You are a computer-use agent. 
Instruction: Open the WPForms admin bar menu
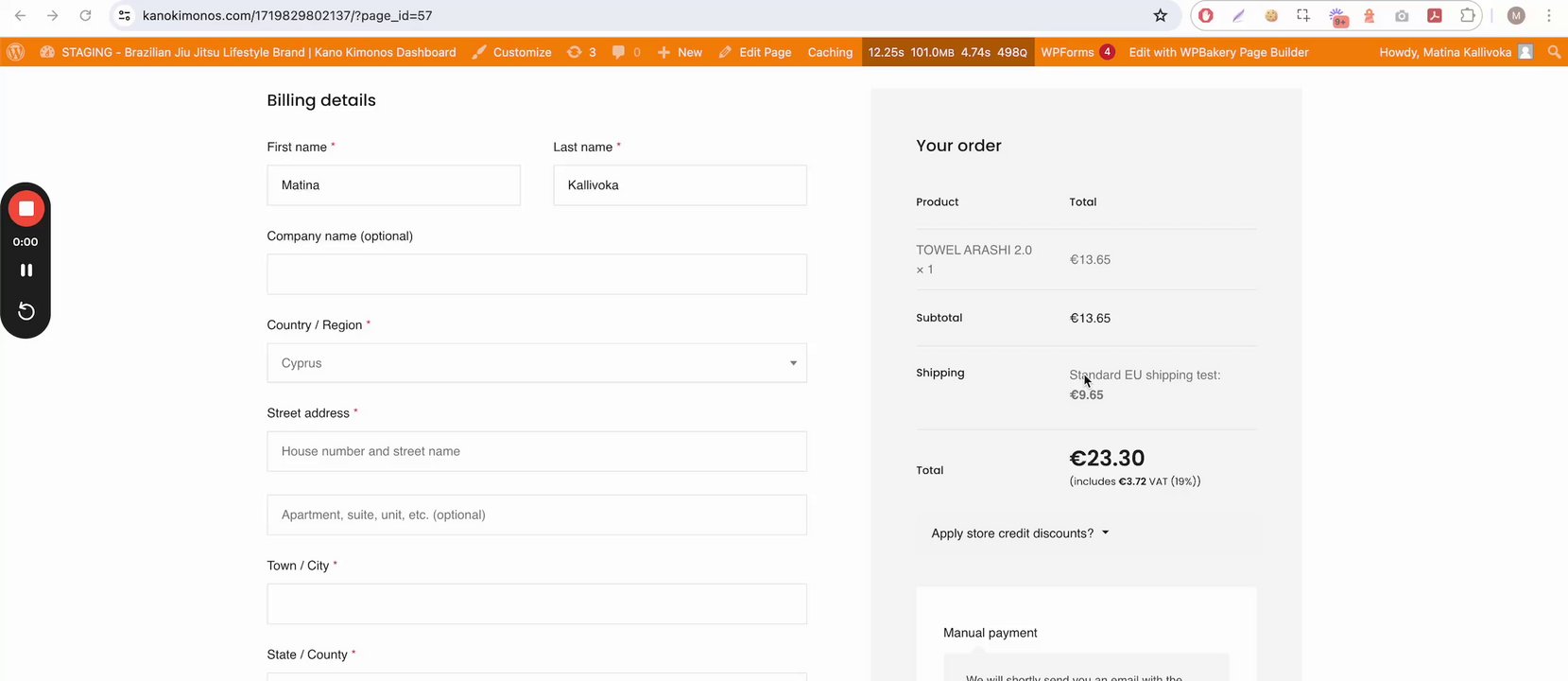[x=1077, y=52]
